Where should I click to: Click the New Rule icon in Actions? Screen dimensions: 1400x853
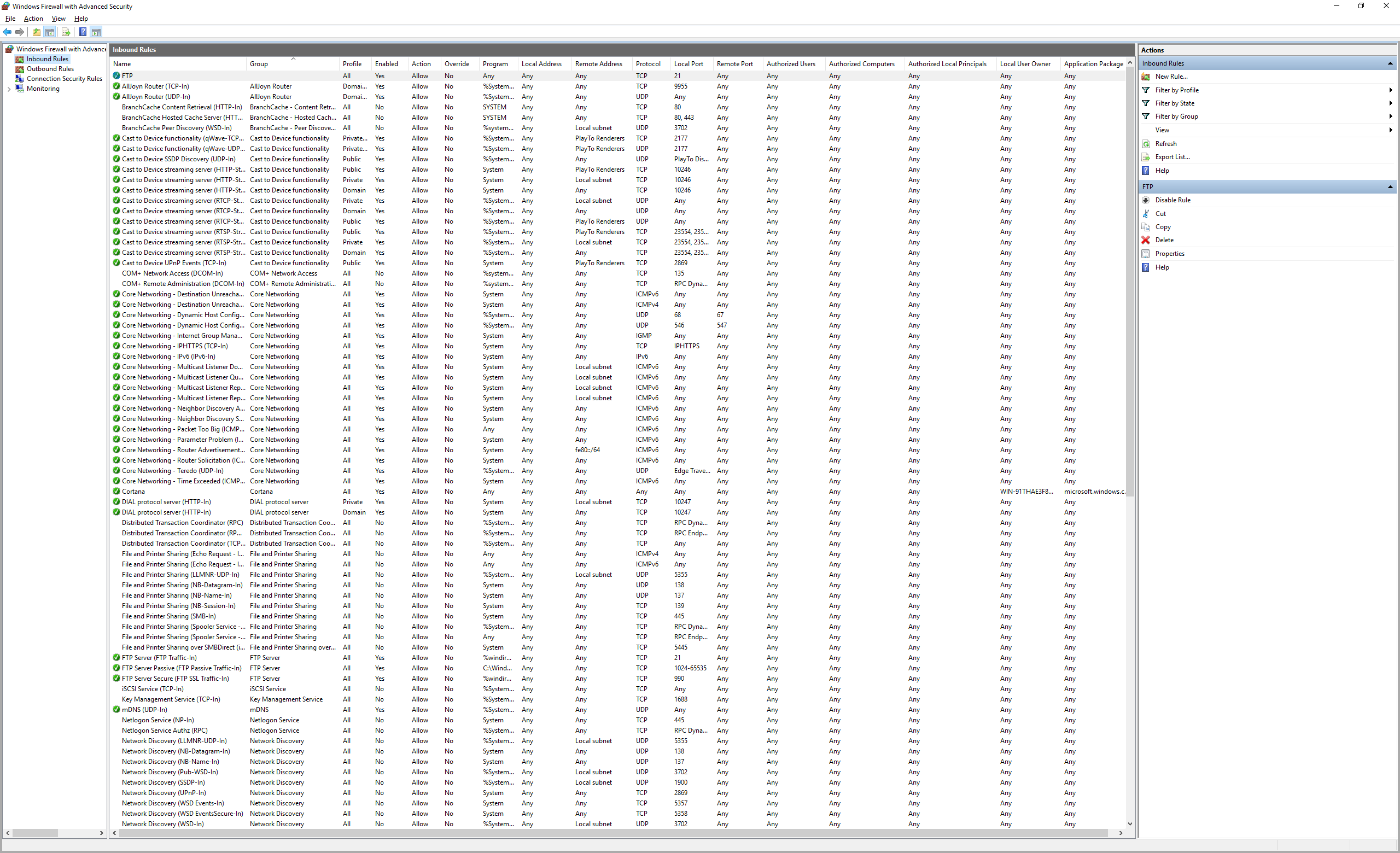[x=1146, y=77]
